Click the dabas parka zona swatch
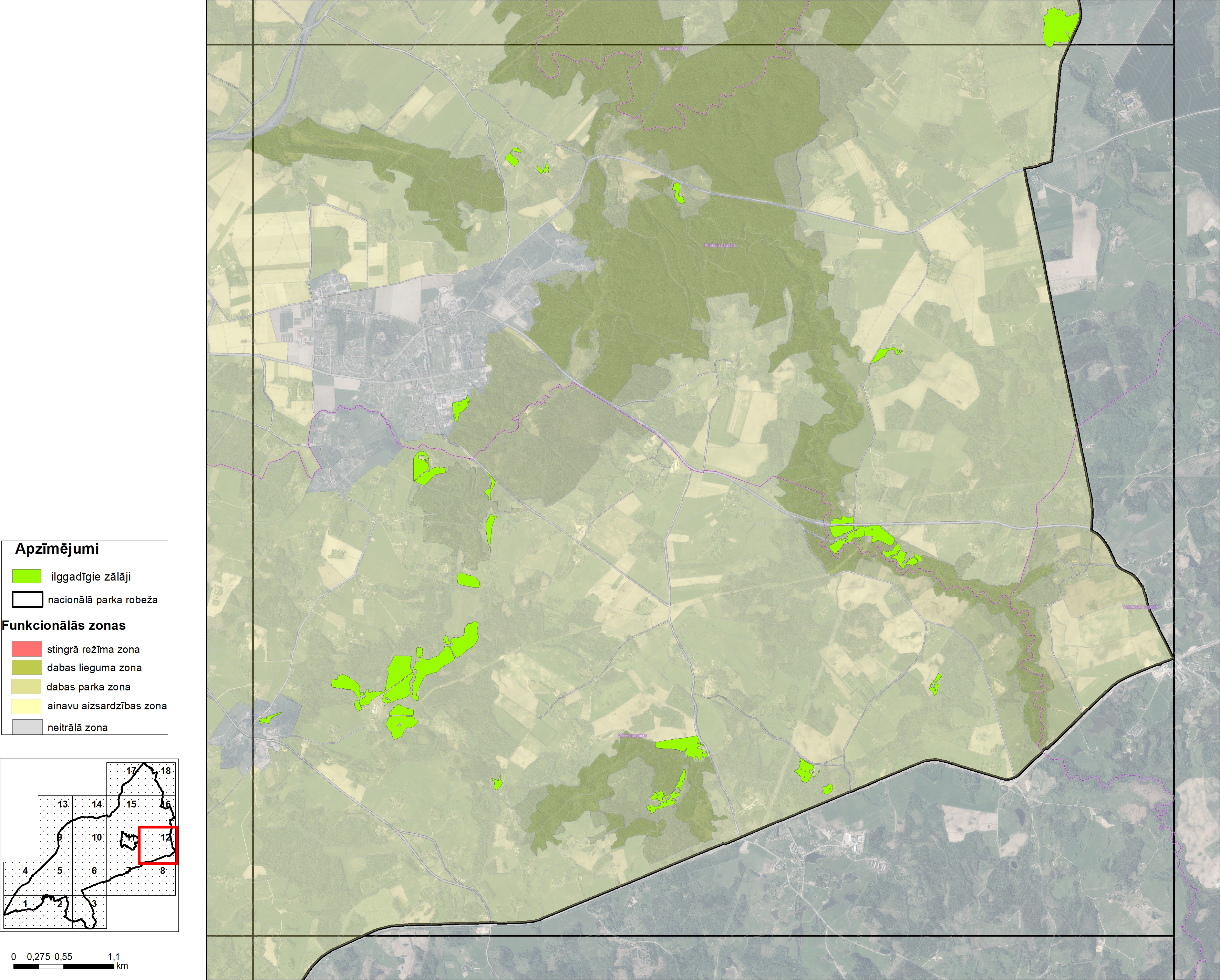The width and height of the screenshot is (1220, 980). tap(27, 686)
